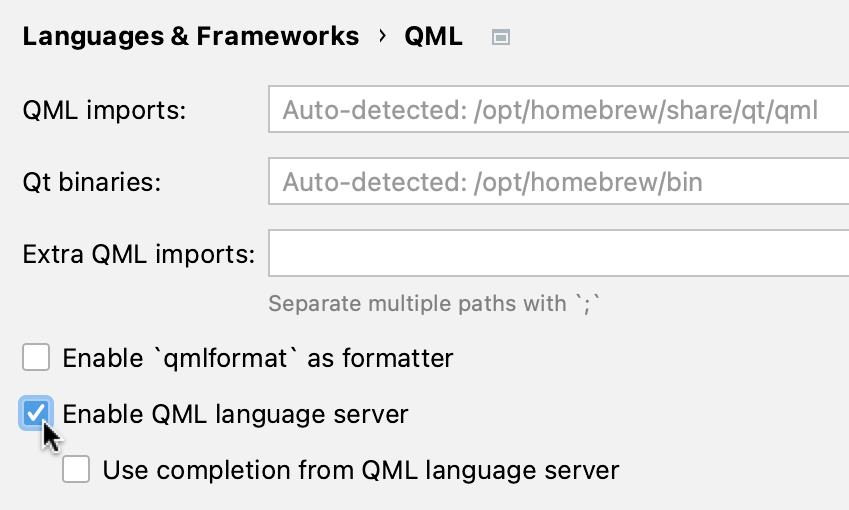The height and width of the screenshot is (510, 849).
Task: Click the 'Enable qmlformat as formatter' label text
Action: [258, 357]
